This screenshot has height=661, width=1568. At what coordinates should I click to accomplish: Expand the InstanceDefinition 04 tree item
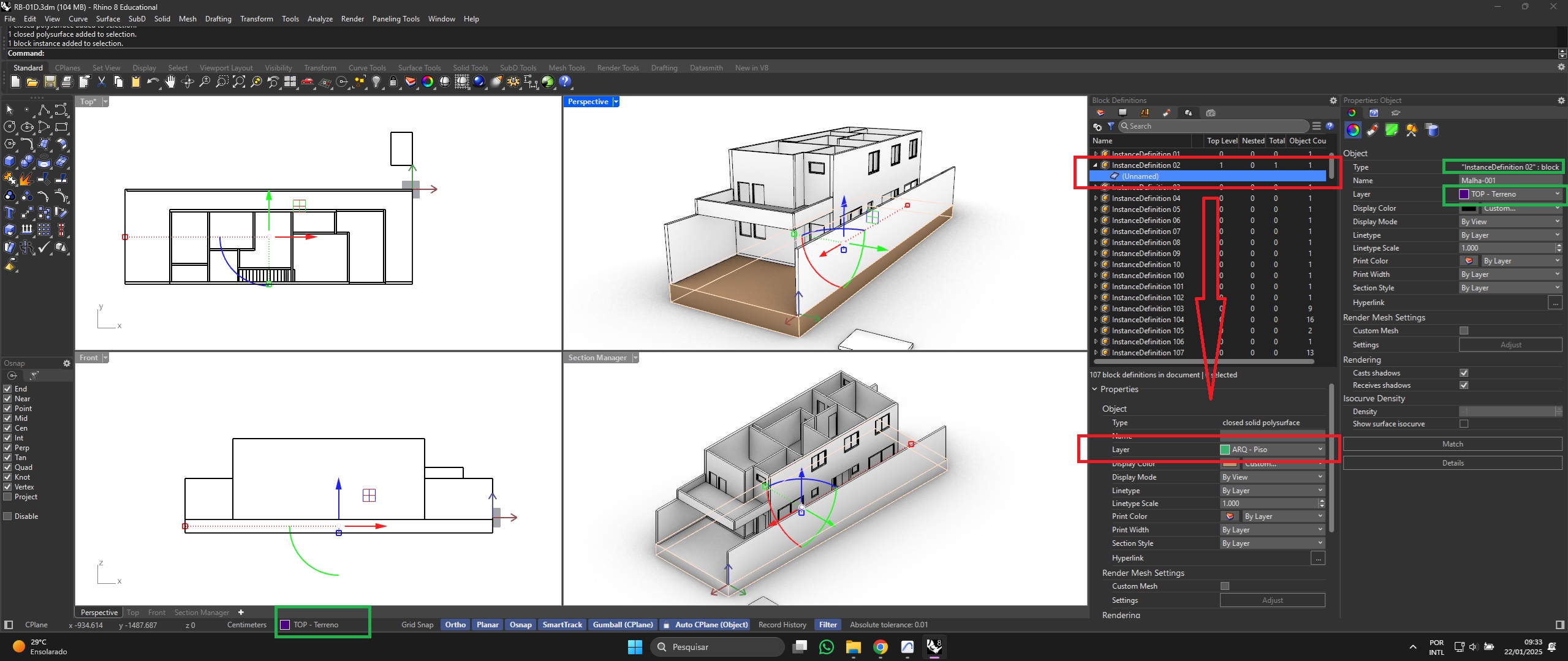(1096, 198)
